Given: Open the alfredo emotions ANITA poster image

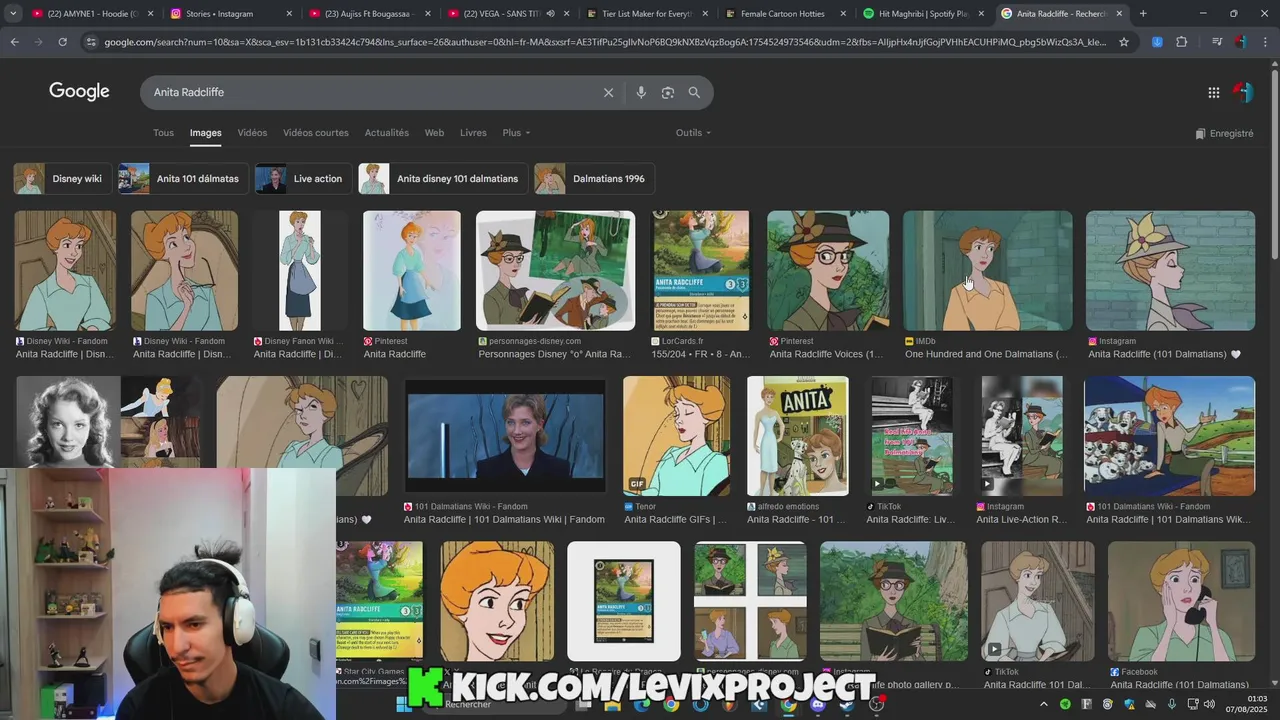Looking at the screenshot, I should tap(798, 436).
